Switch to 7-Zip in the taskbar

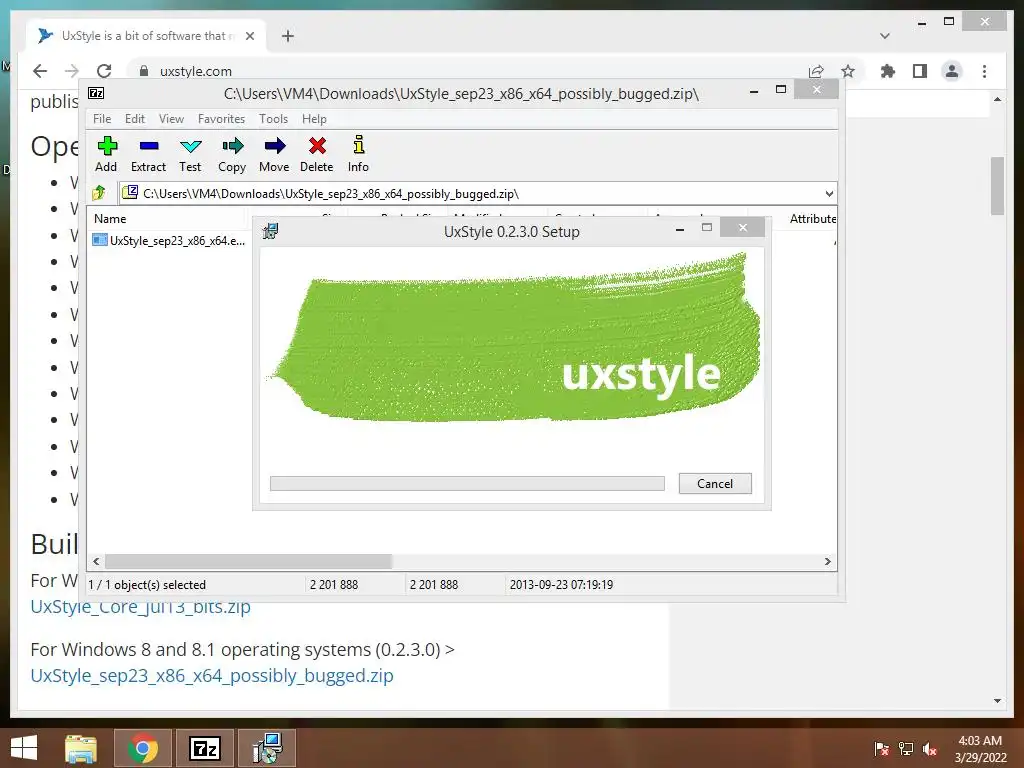pyautogui.click(x=204, y=748)
